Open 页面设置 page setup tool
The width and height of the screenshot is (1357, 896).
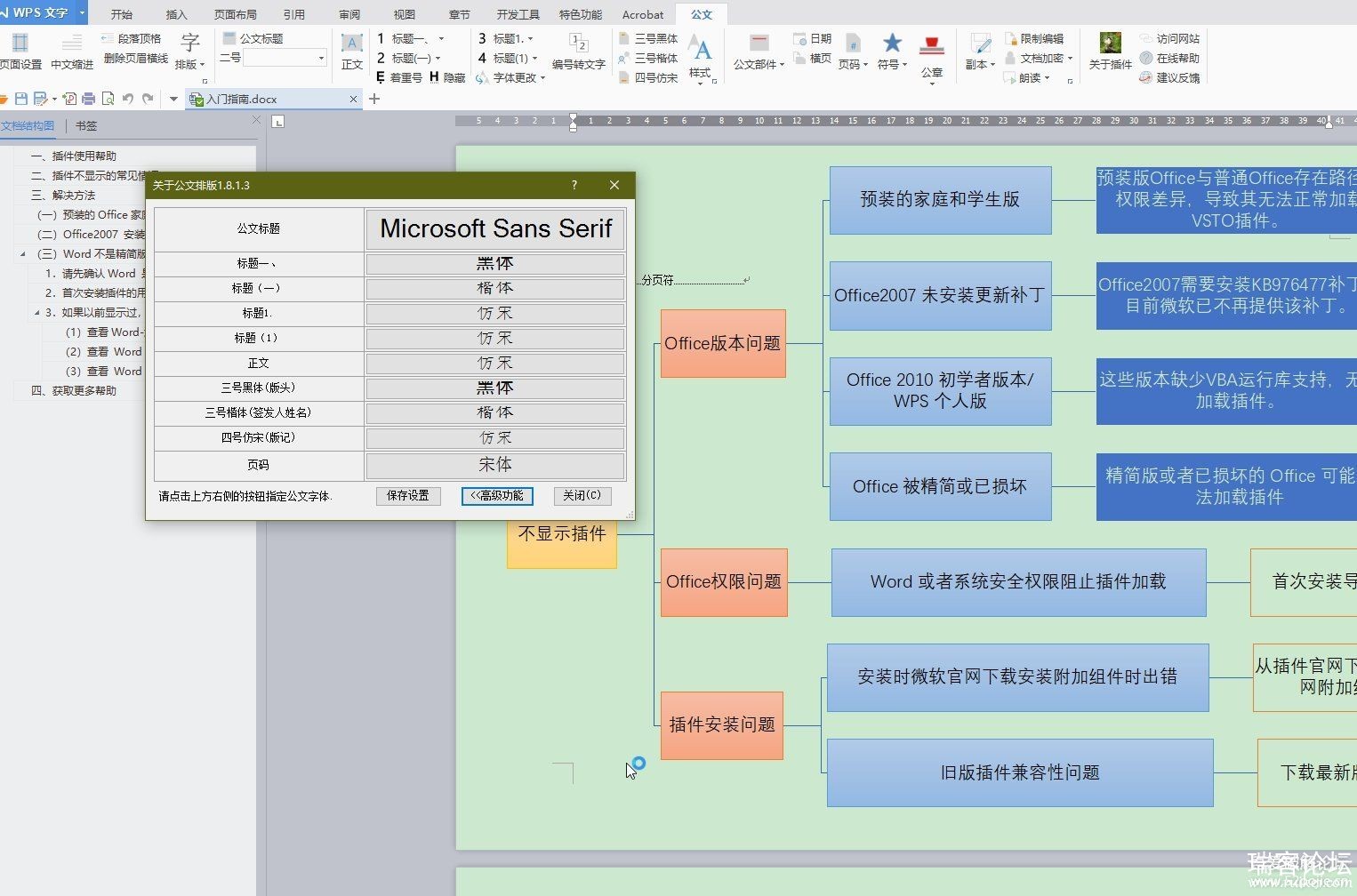20,52
